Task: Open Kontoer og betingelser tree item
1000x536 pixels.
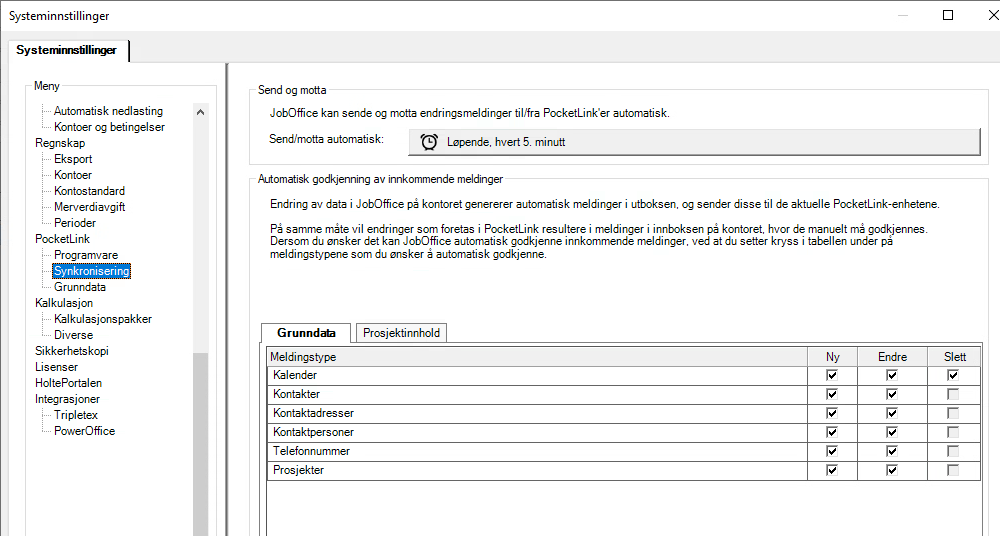Action: tap(109, 127)
